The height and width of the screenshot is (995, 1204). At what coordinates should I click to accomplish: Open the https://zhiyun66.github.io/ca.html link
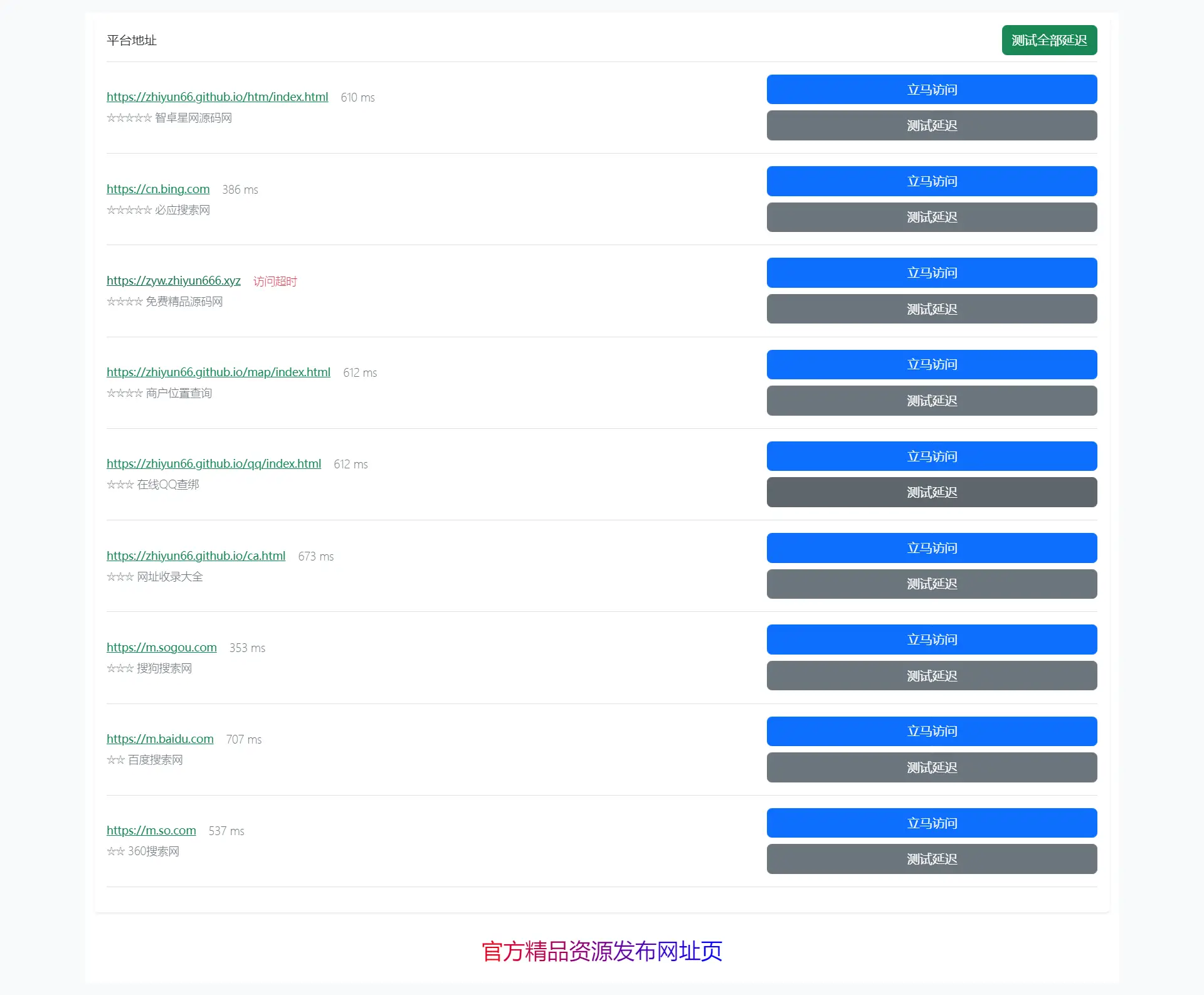pos(196,555)
